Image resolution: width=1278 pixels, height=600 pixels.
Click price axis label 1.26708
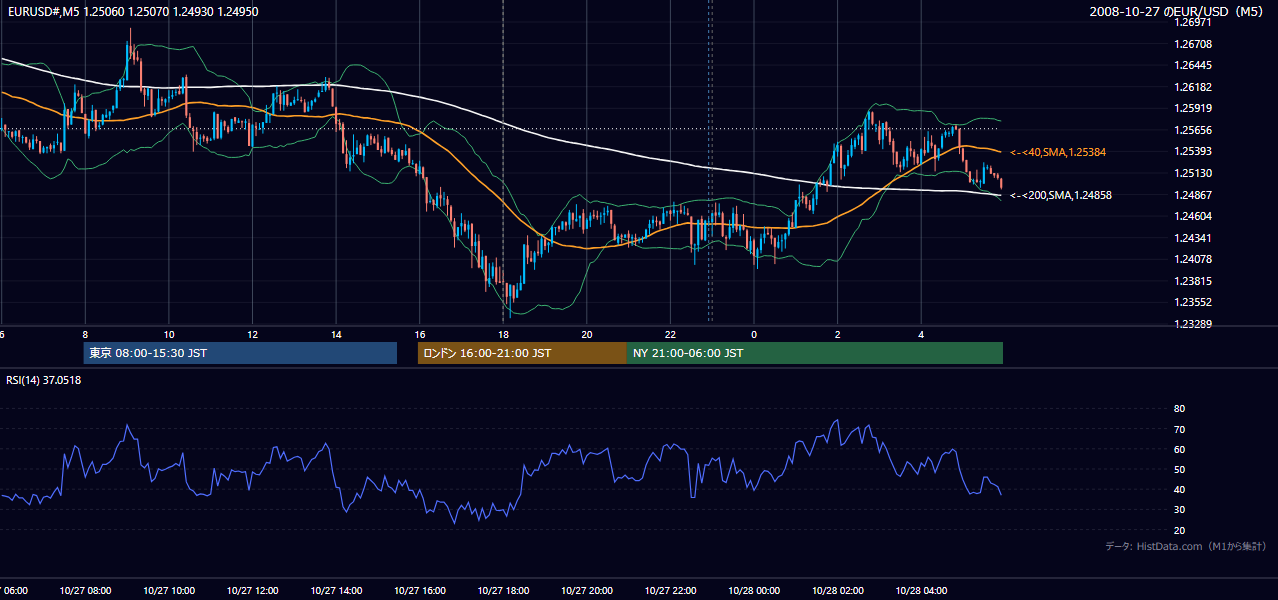tap(1192, 44)
